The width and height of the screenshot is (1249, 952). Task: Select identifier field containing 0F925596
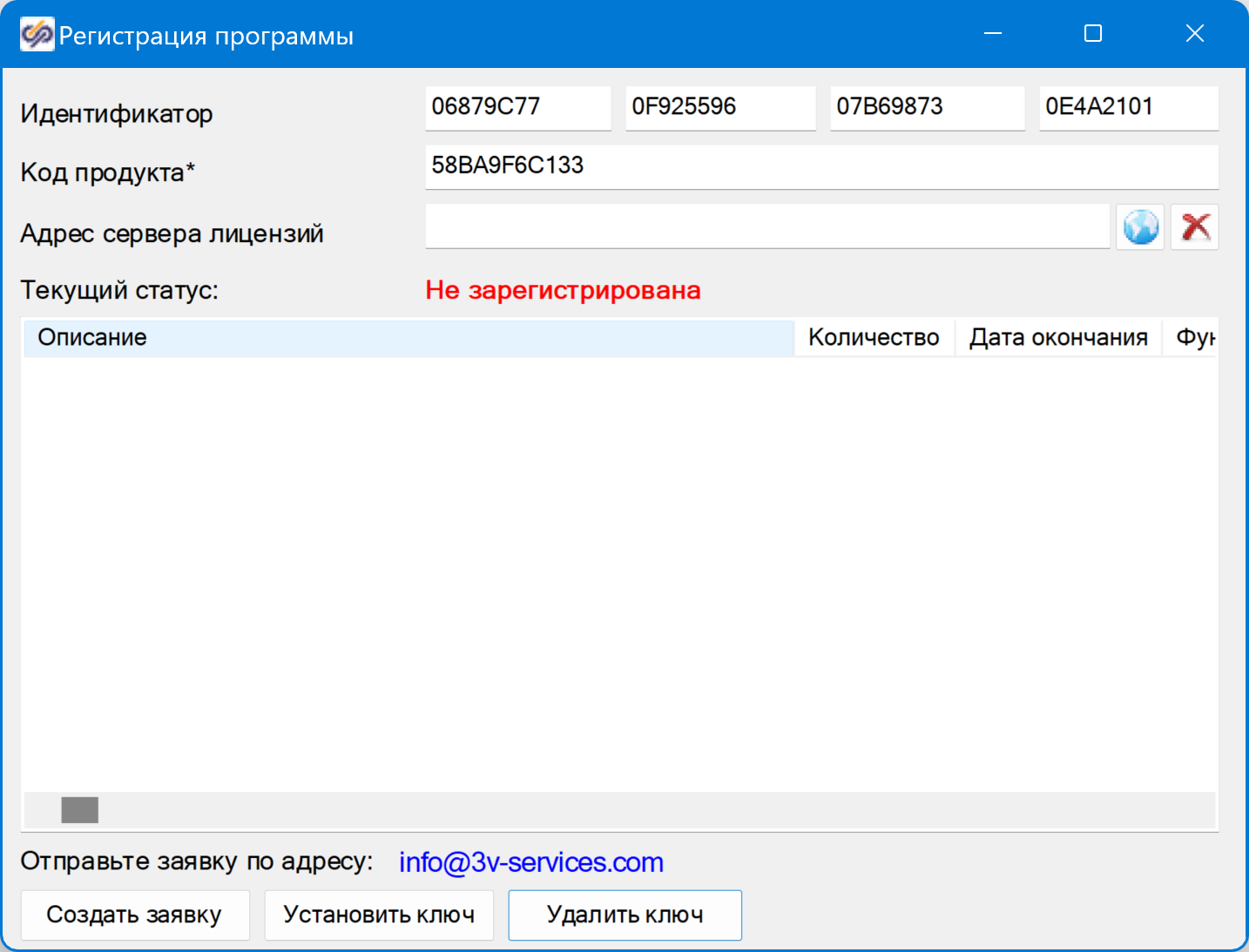point(719,107)
